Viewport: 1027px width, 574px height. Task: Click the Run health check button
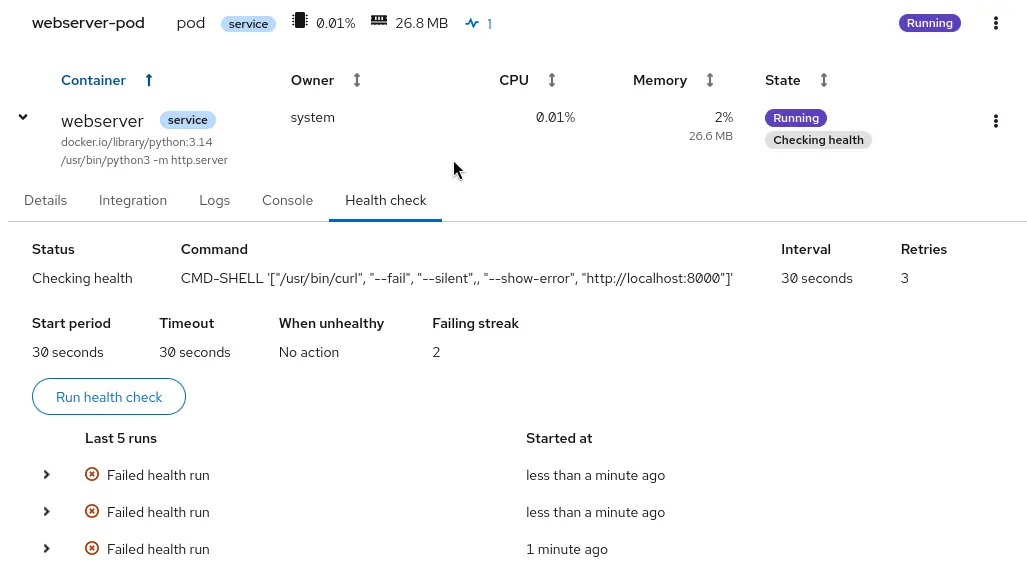(x=109, y=397)
